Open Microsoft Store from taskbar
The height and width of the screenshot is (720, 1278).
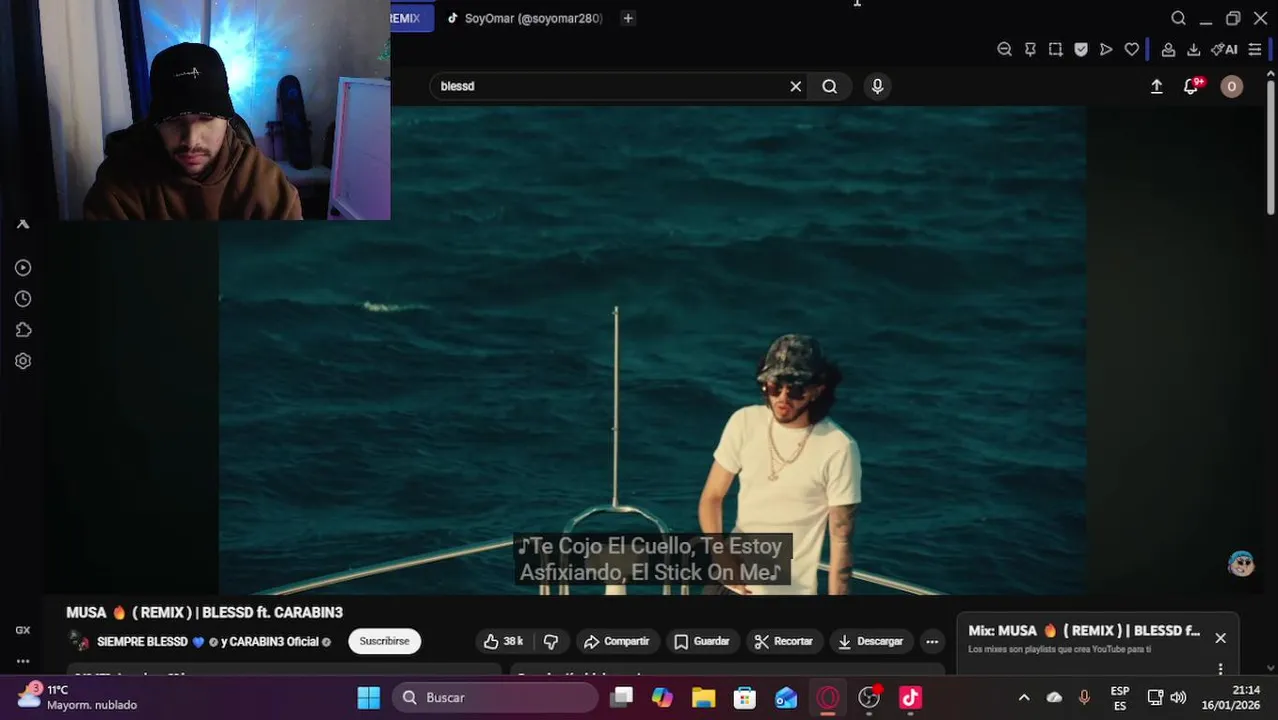[745, 697]
